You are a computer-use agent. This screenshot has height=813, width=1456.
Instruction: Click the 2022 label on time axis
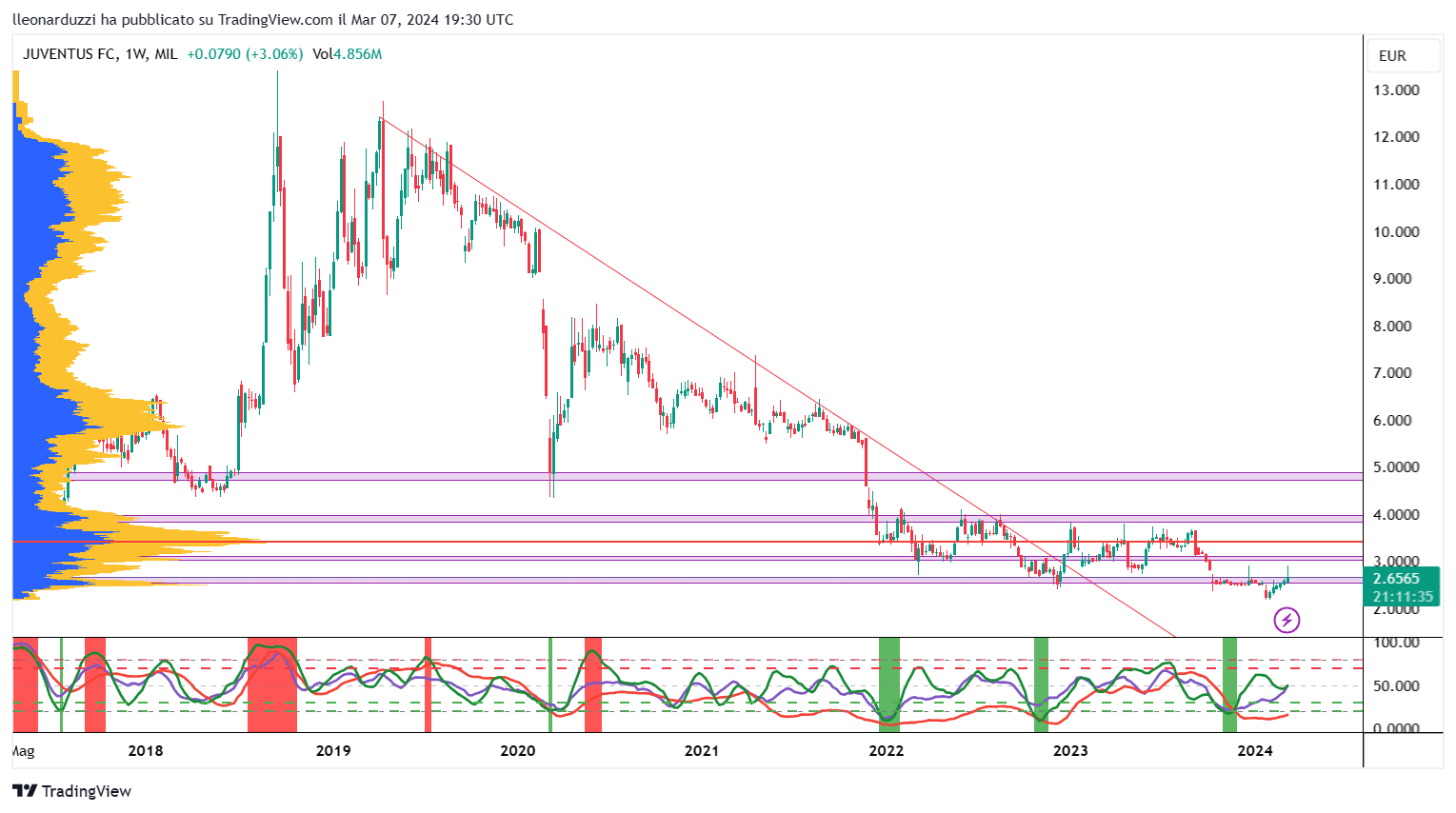pos(887,750)
